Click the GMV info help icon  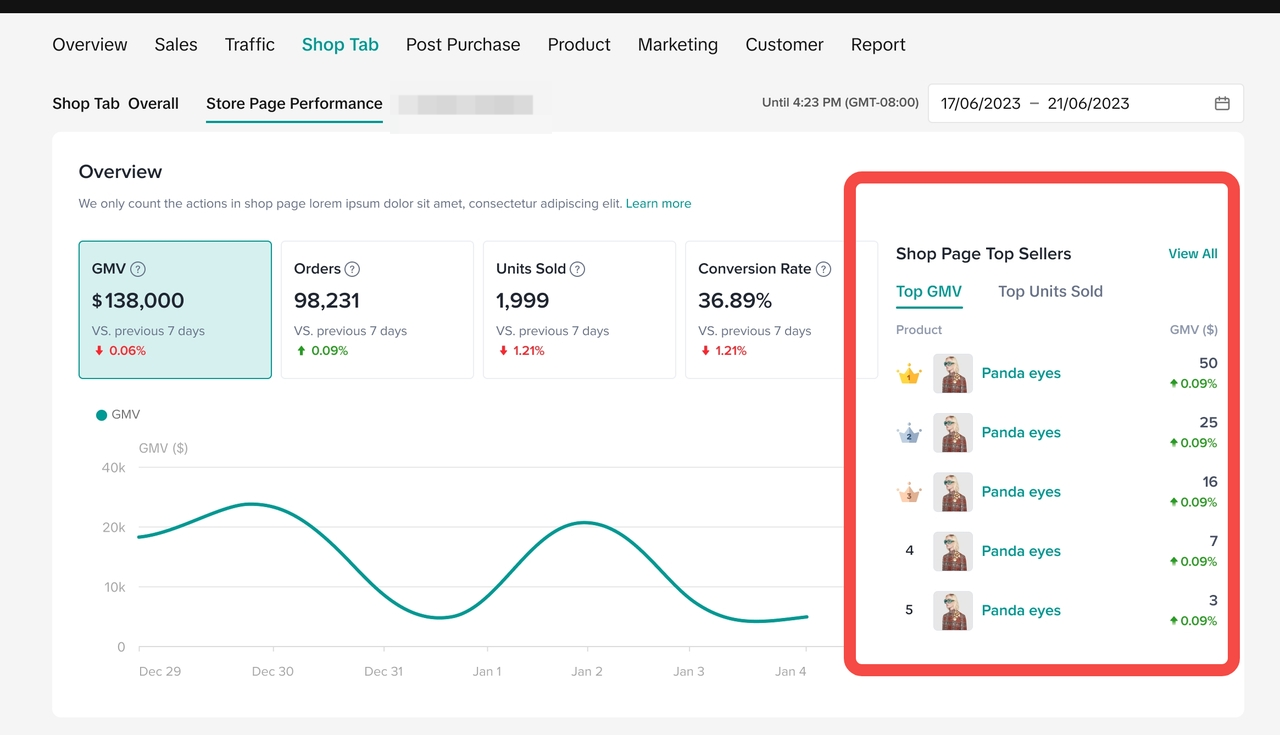pos(138,269)
